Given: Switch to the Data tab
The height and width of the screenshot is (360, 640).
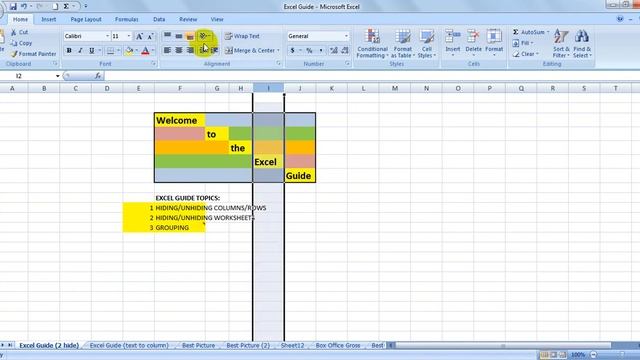Looking at the screenshot, I should pos(159,19).
